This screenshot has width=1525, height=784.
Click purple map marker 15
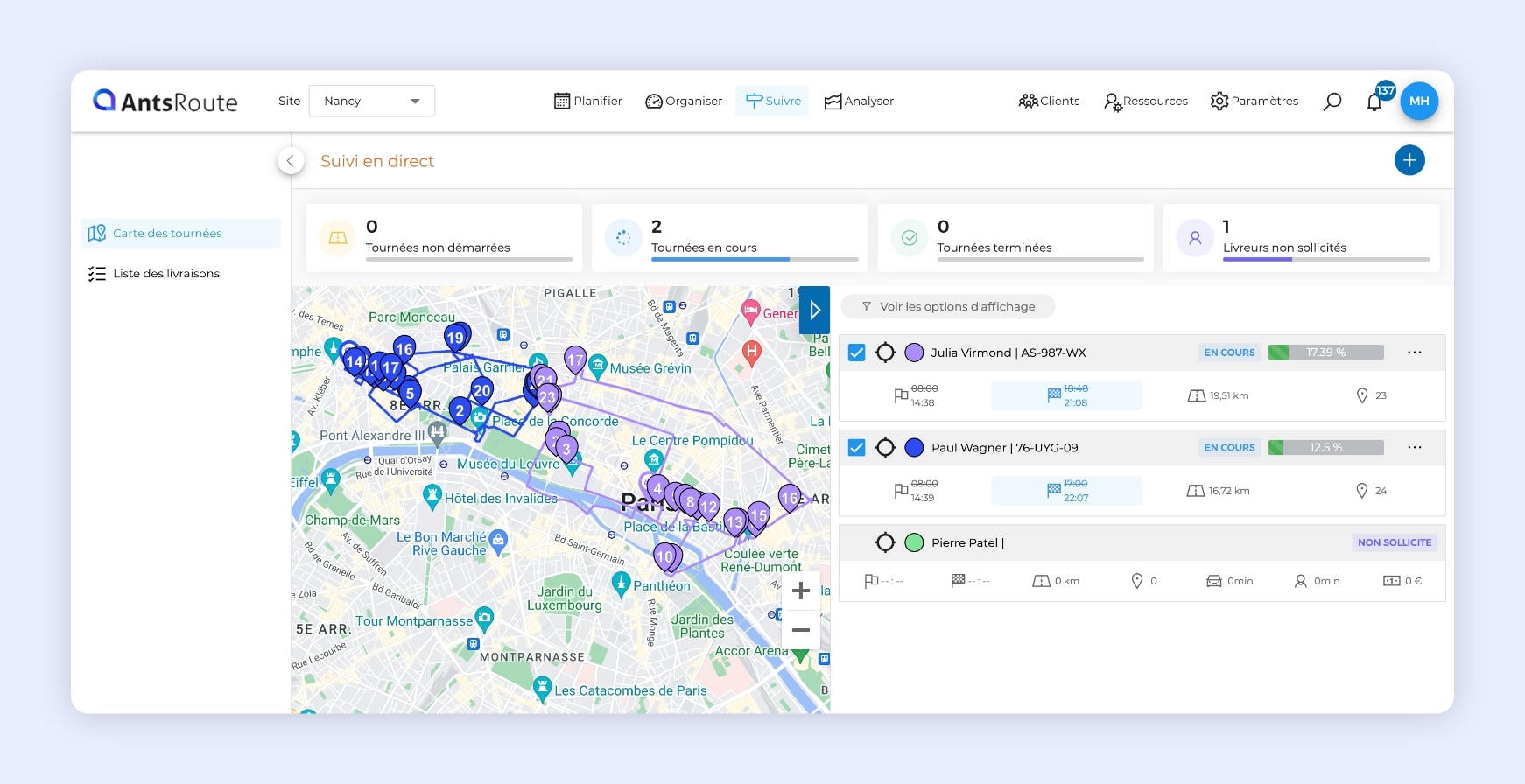tap(758, 516)
